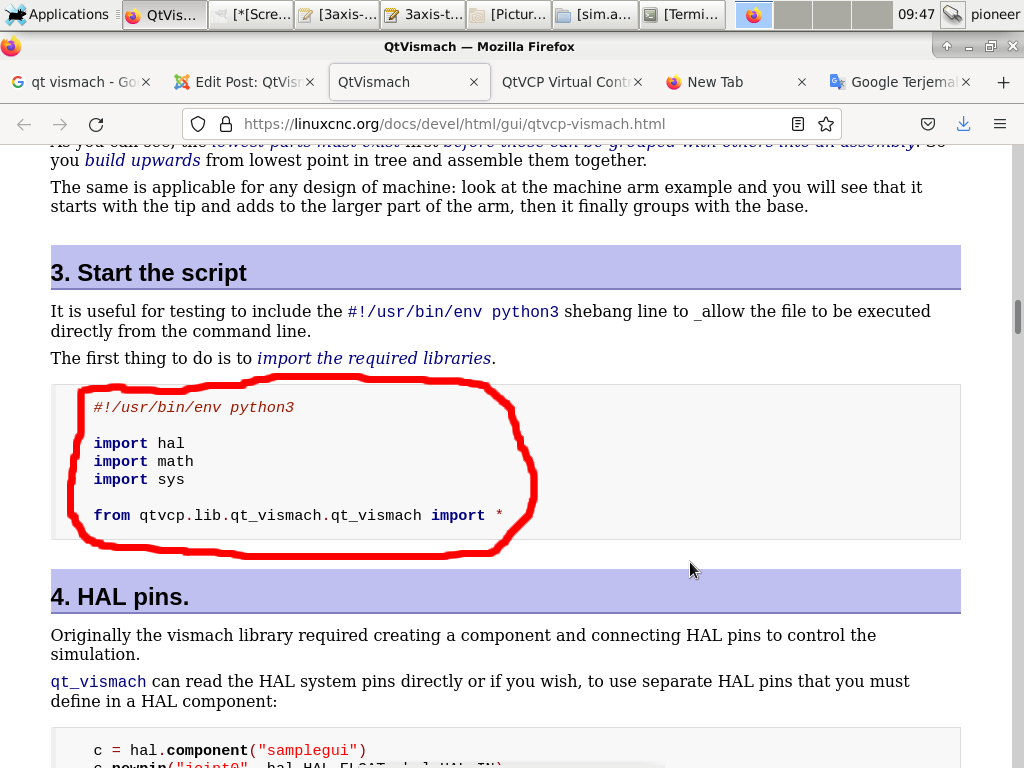1024x768 pixels.
Task: Bookmark this page with the star icon
Action: point(826,124)
